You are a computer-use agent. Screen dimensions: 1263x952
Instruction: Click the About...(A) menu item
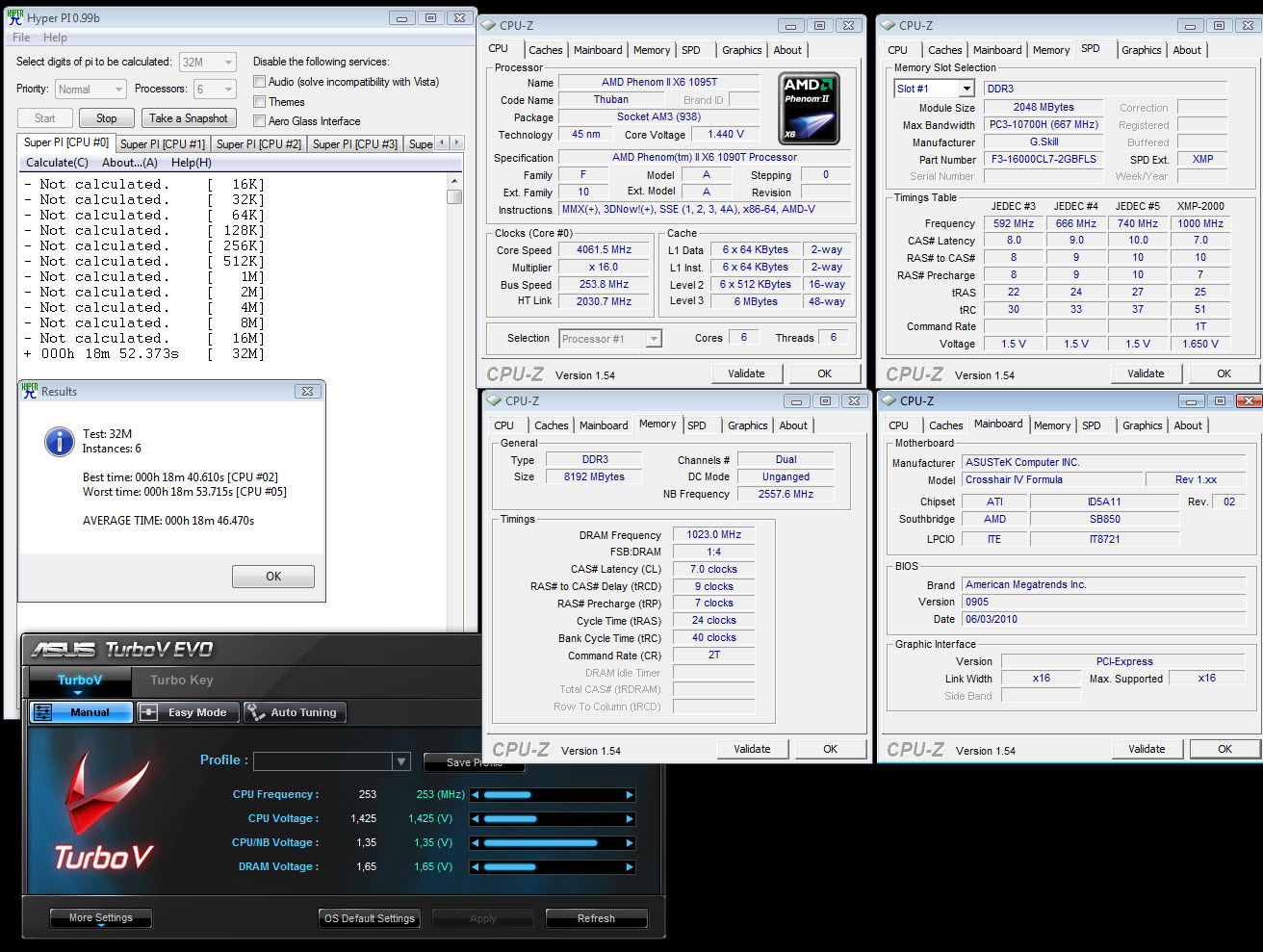pyautogui.click(x=130, y=163)
